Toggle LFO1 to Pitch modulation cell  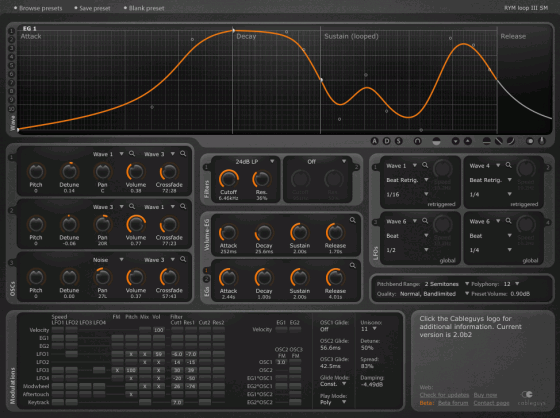pyautogui.click(x=131, y=354)
